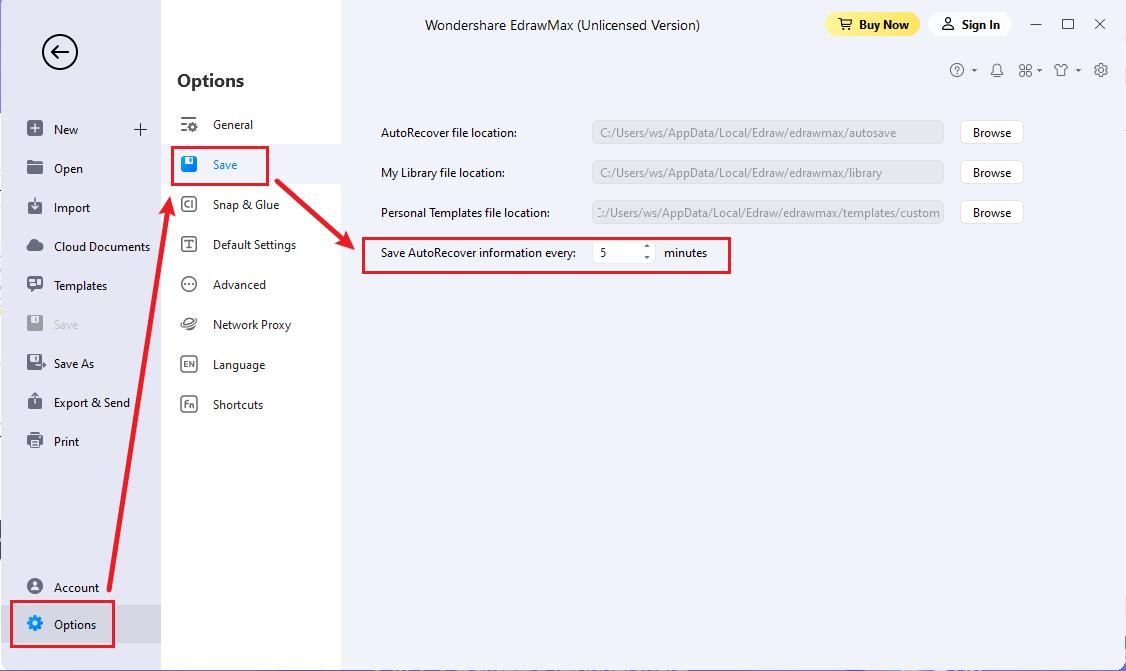Open Language options section

251,365
